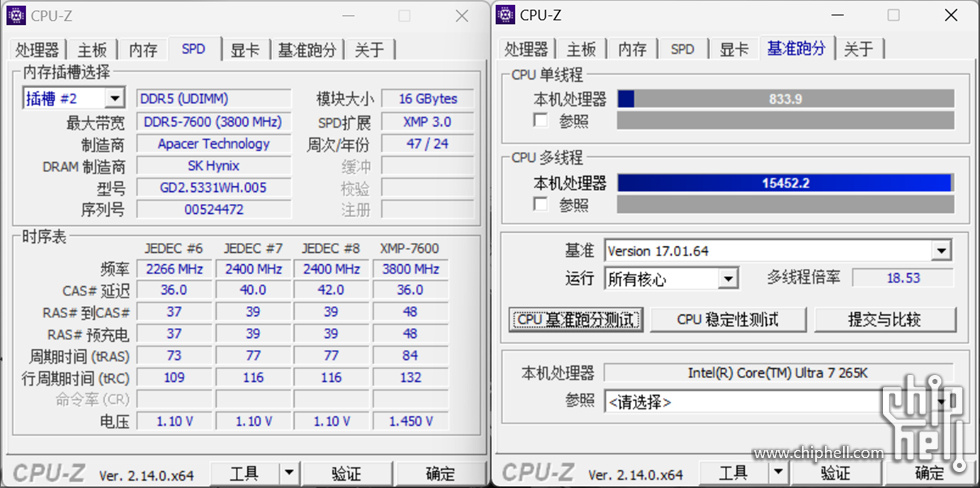The height and width of the screenshot is (488, 980).
Task: Click 验证 button in right window
Action: click(836, 472)
